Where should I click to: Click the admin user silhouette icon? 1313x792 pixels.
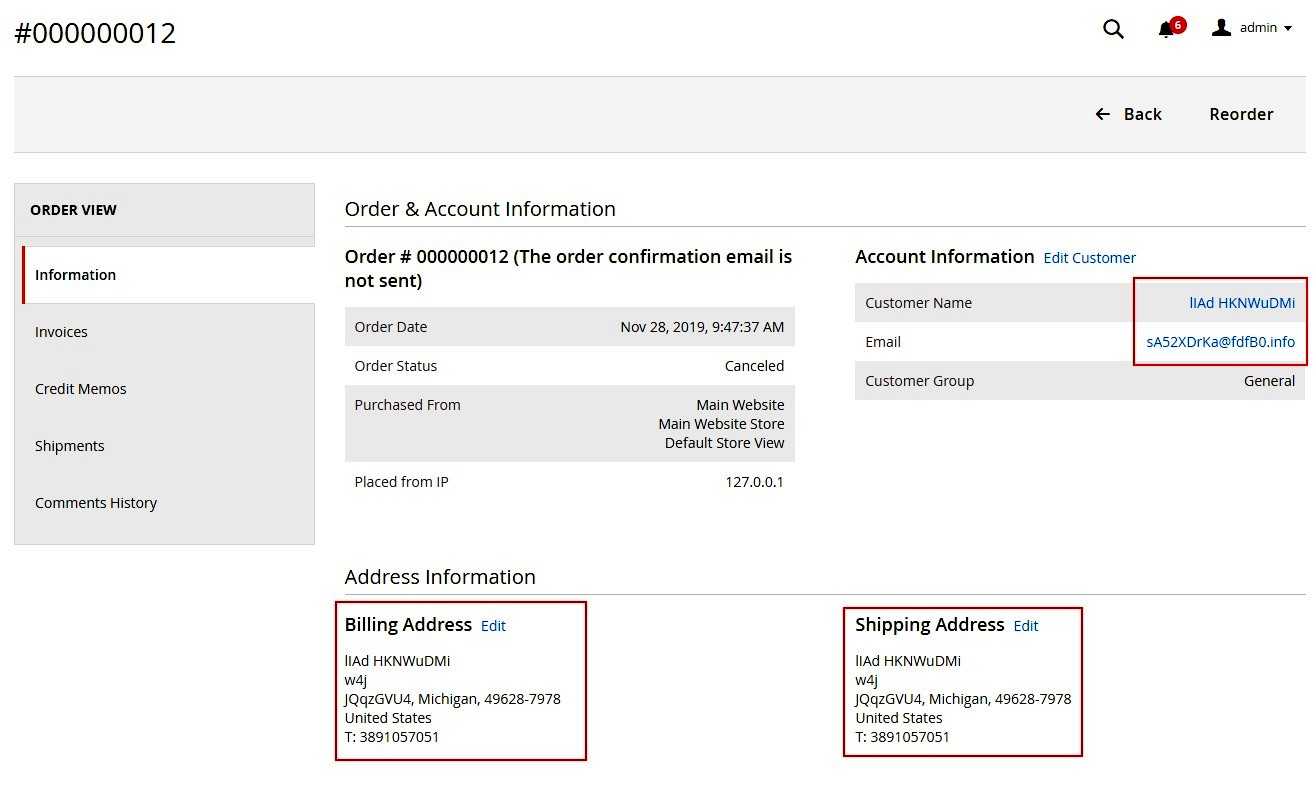pyautogui.click(x=1221, y=28)
